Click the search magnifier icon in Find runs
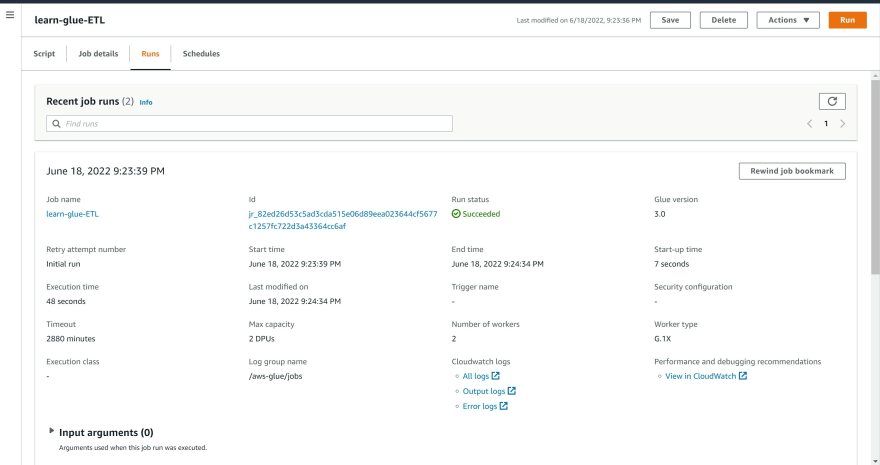 56,124
